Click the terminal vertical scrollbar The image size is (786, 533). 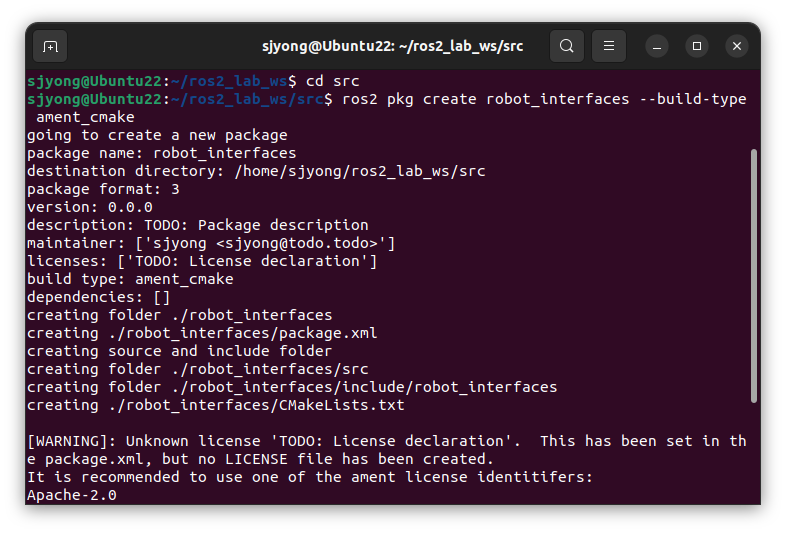pyautogui.click(x=753, y=276)
